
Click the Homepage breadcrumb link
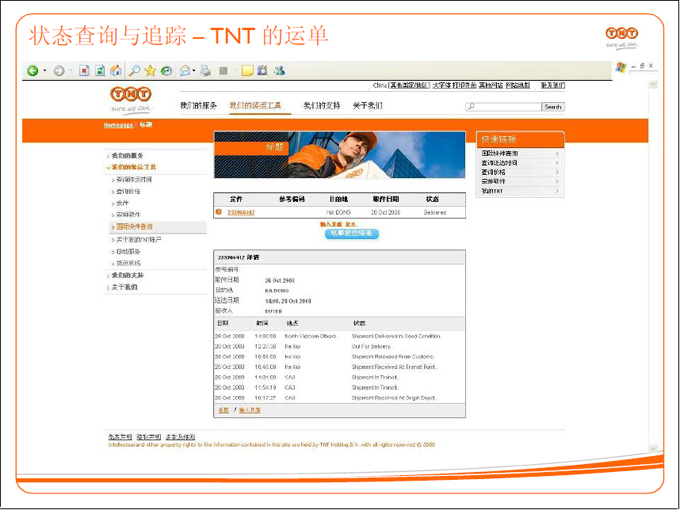118,125
